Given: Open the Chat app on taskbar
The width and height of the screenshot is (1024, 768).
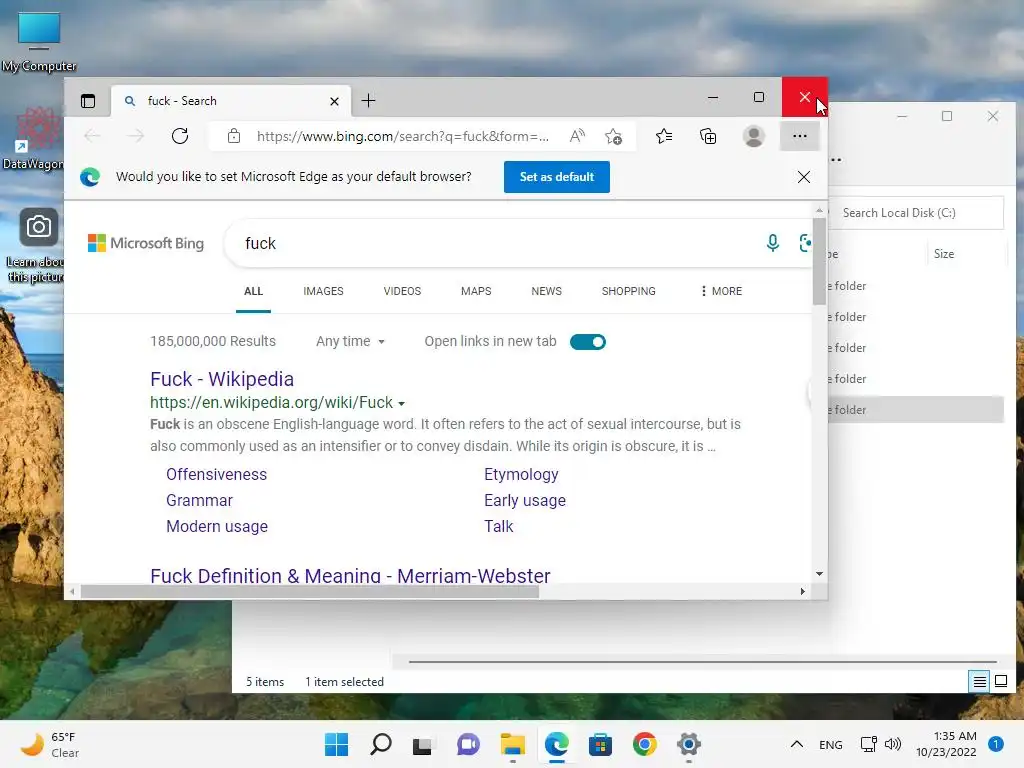Looking at the screenshot, I should click(468, 744).
